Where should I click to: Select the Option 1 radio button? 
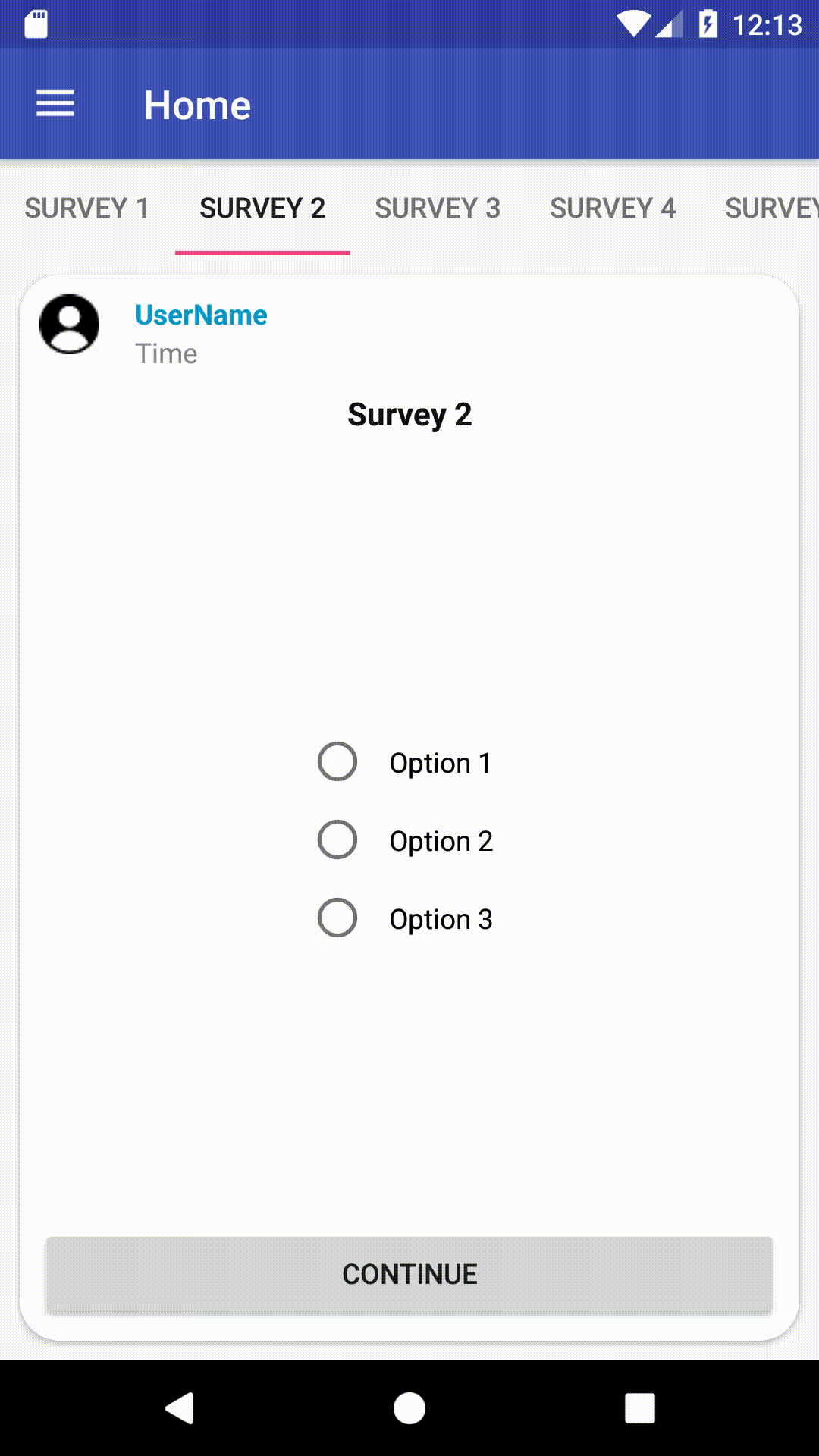pyautogui.click(x=337, y=761)
